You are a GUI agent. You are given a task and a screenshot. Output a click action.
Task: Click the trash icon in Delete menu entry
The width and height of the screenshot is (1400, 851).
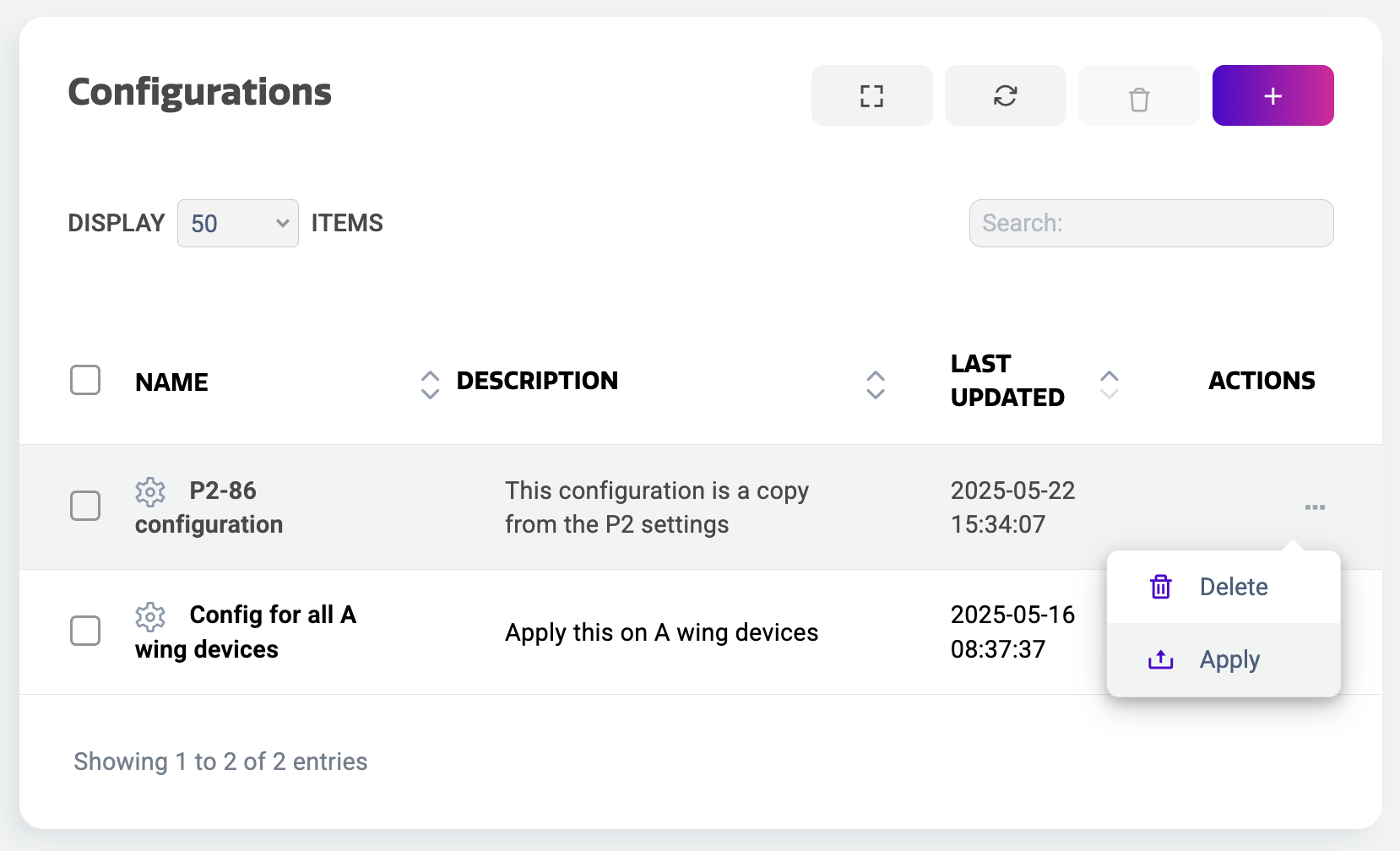[x=1161, y=587]
